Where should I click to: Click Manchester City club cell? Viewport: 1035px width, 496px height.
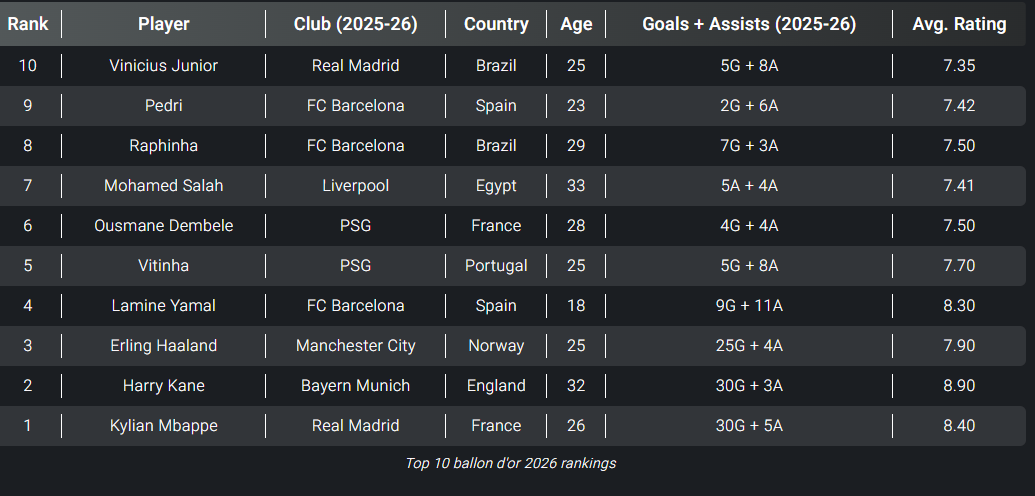355,346
